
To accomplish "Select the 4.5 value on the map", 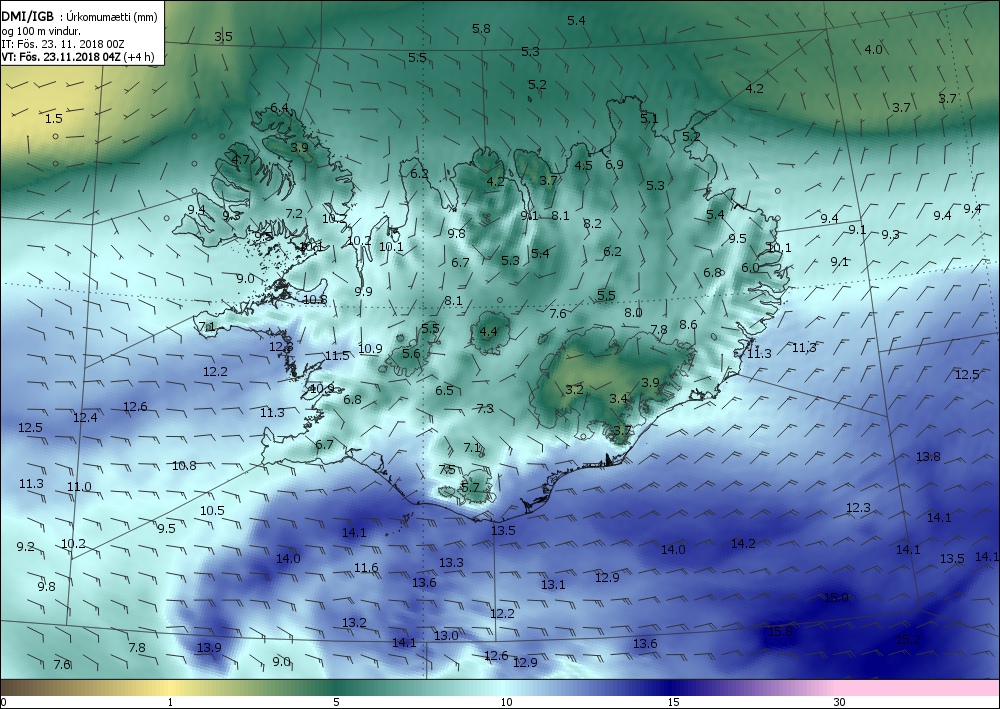I will [584, 165].
